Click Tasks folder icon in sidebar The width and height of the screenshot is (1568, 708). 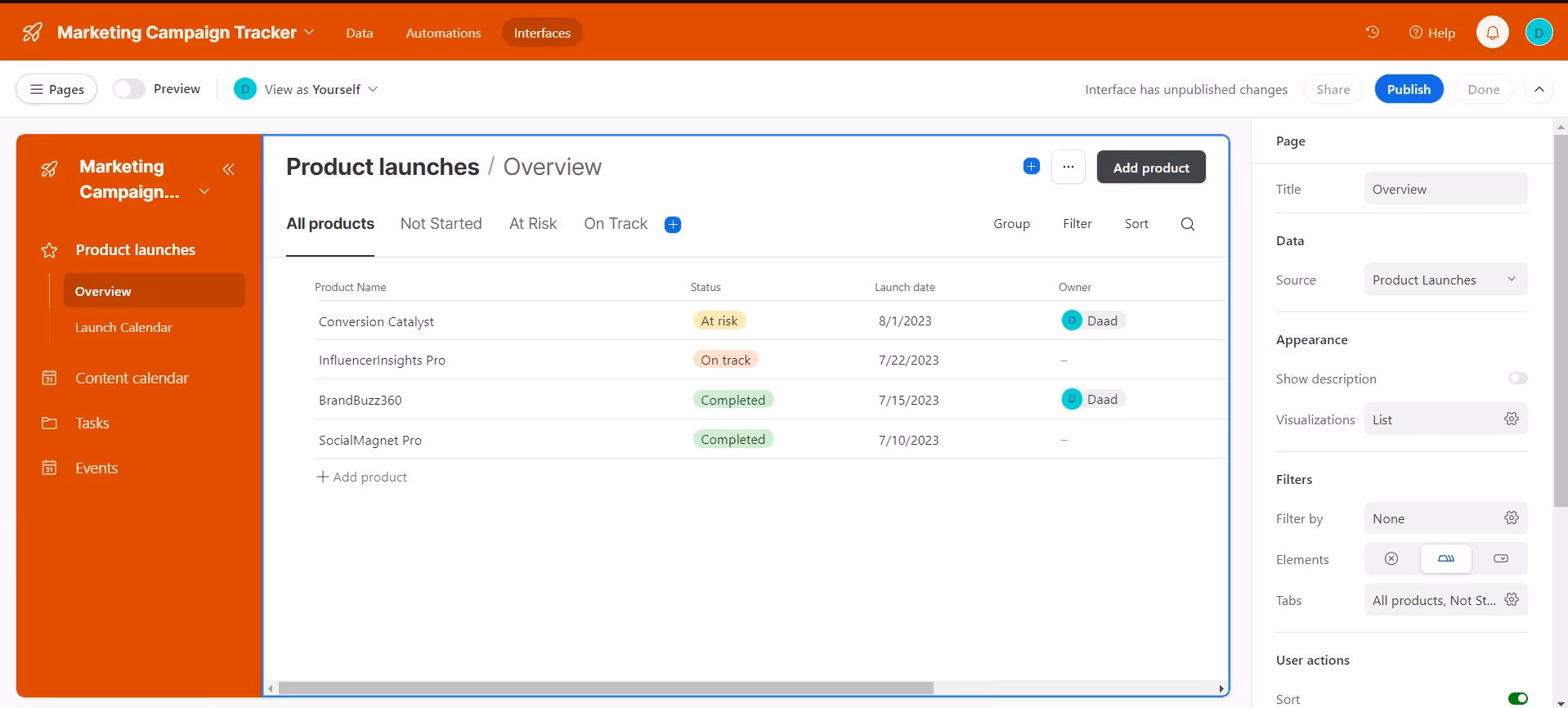pyautogui.click(x=49, y=423)
